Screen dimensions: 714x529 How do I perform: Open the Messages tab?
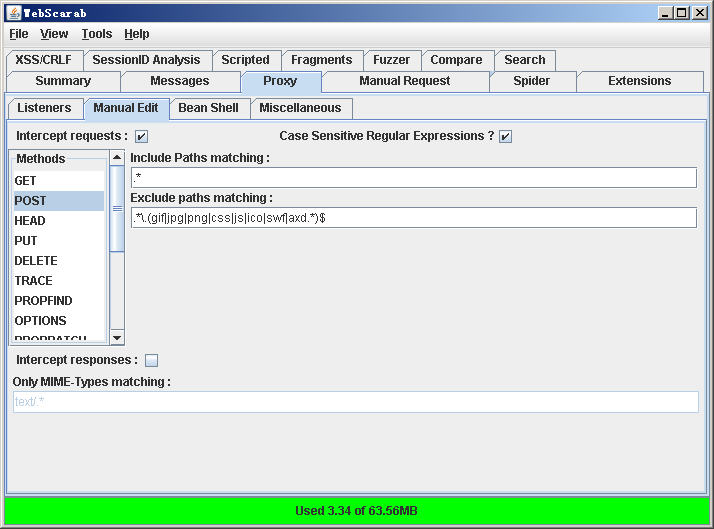tap(180, 81)
